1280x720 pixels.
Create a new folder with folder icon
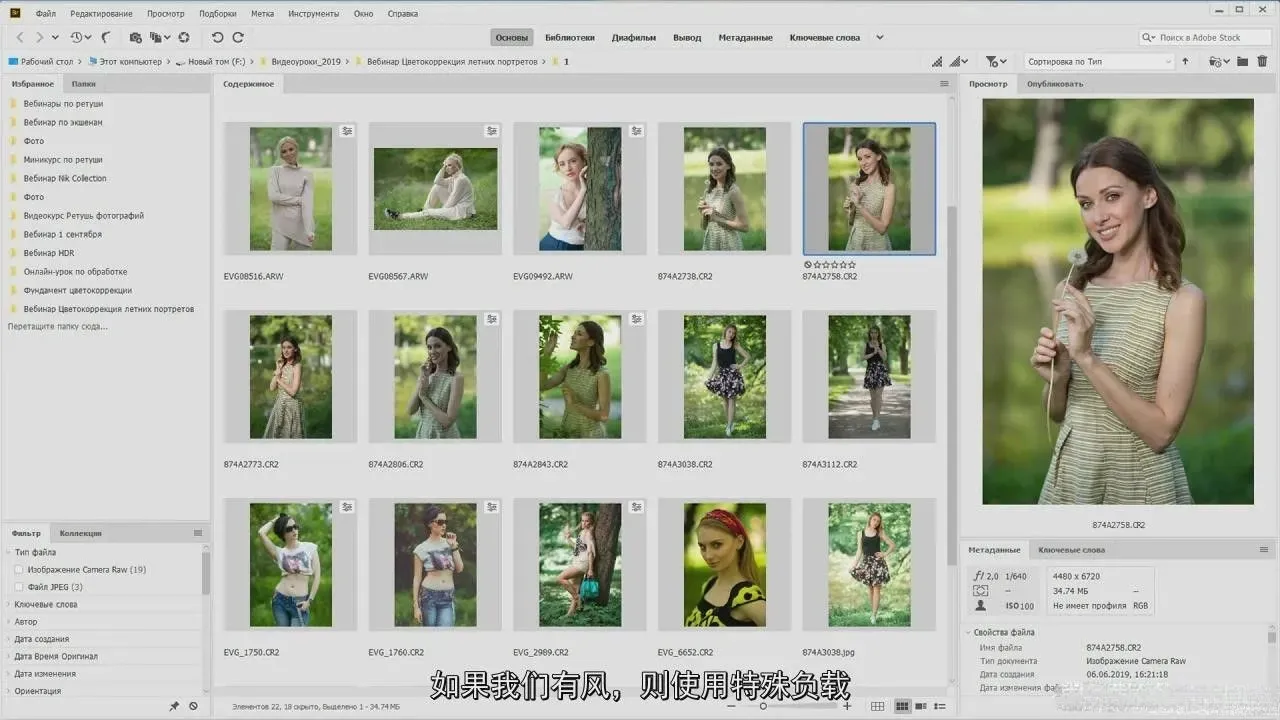pyautogui.click(x=1242, y=61)
